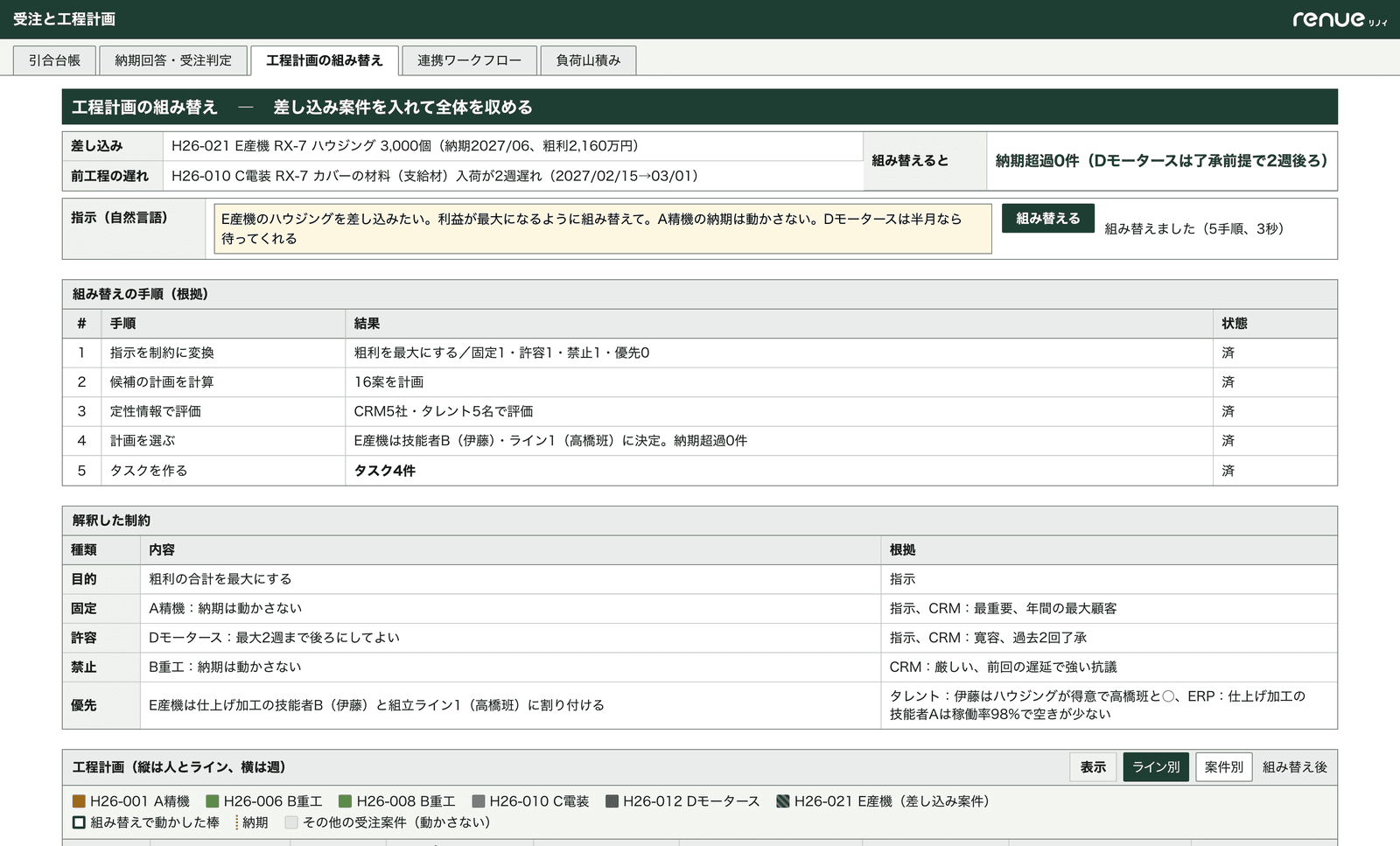
Task: Click the 納期 dotted-line legend marker
Action: point(237,822)
